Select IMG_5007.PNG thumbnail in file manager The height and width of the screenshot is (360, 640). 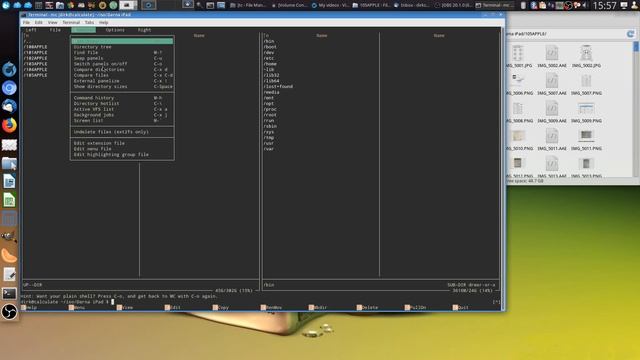click(x=586, y=81)
